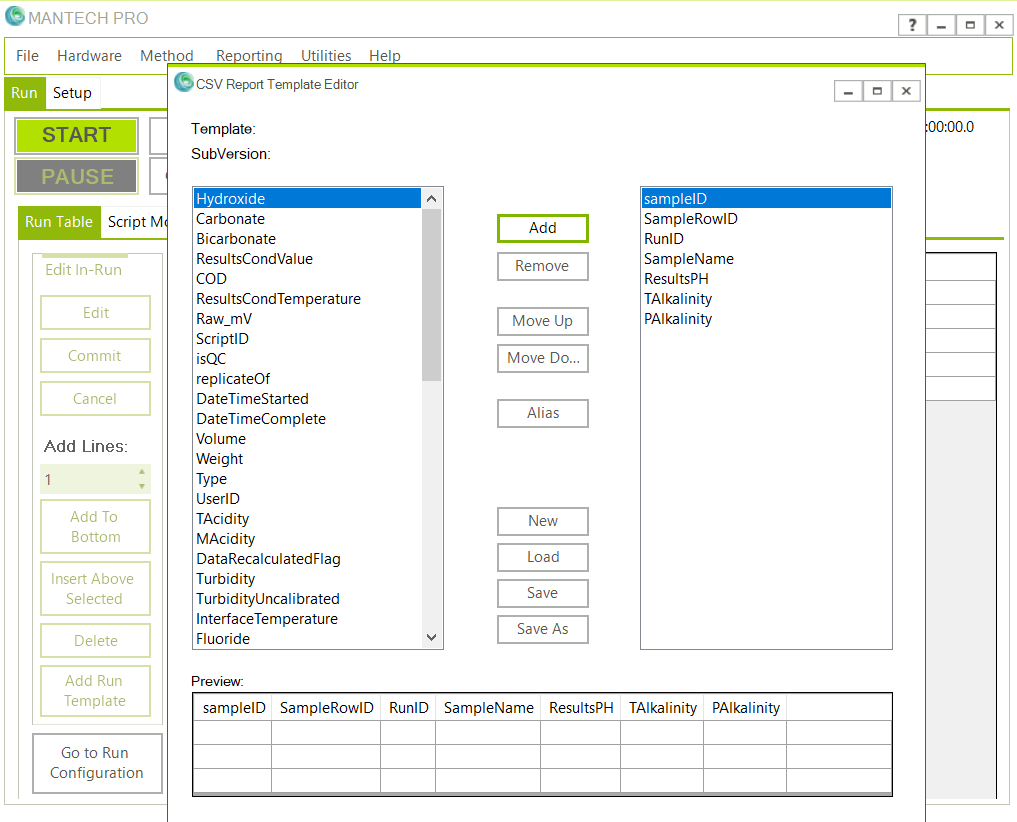This screenshot has height=822, width=1017.
Task: Select Fluoride in the fields list
Action: [x=307, y=639]
